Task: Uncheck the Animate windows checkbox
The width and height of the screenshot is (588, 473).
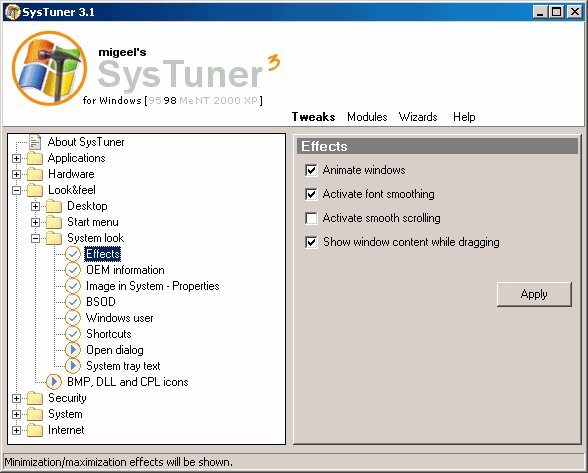Action: (311, 170)
